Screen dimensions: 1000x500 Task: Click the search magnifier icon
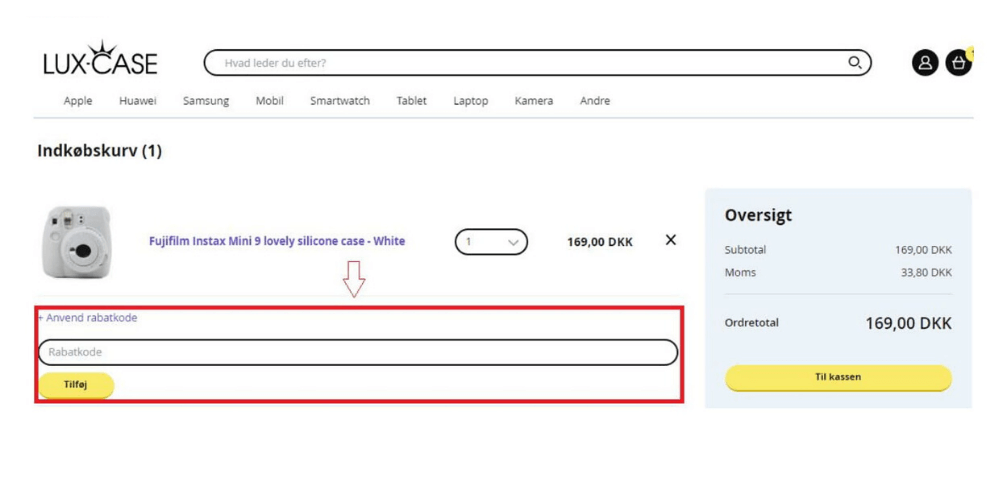pyautogui.click(x=854, y=63)
